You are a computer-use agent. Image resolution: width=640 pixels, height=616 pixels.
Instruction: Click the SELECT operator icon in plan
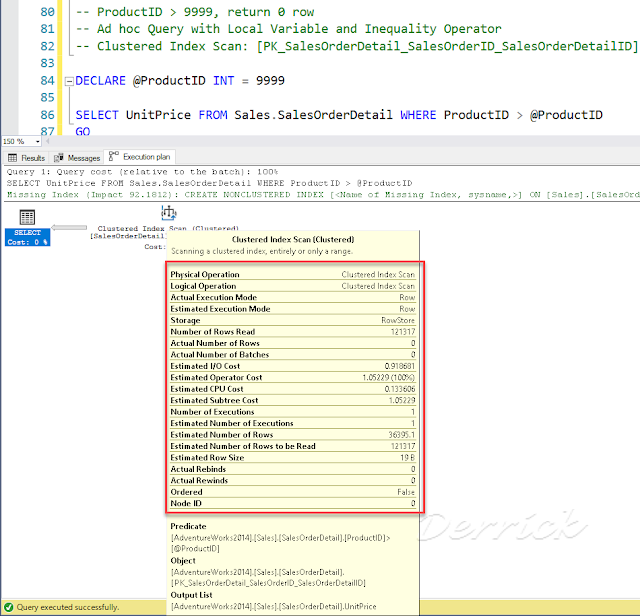click(x=27, y=217)
